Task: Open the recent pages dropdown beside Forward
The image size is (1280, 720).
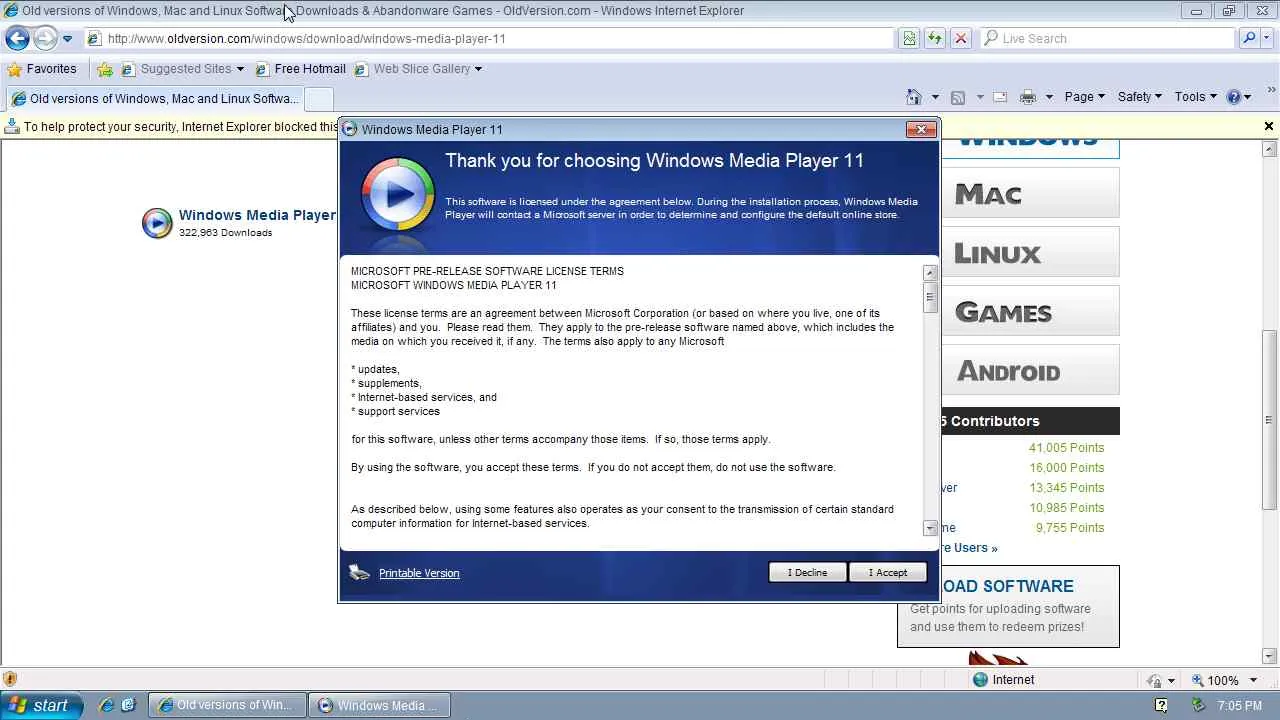Action: [67, 39]
